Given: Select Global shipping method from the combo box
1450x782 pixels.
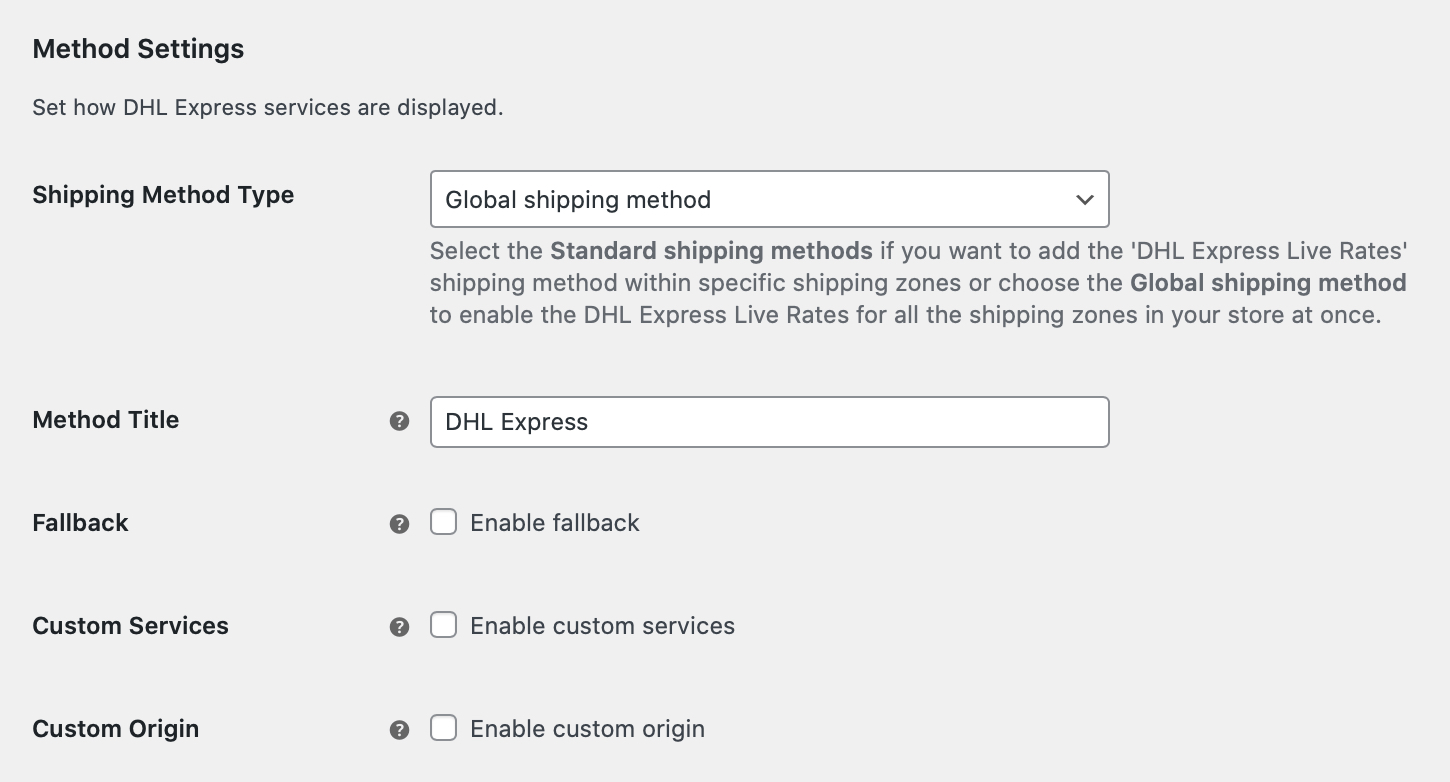Looking at the screenshot, I should tap(770, 199).
